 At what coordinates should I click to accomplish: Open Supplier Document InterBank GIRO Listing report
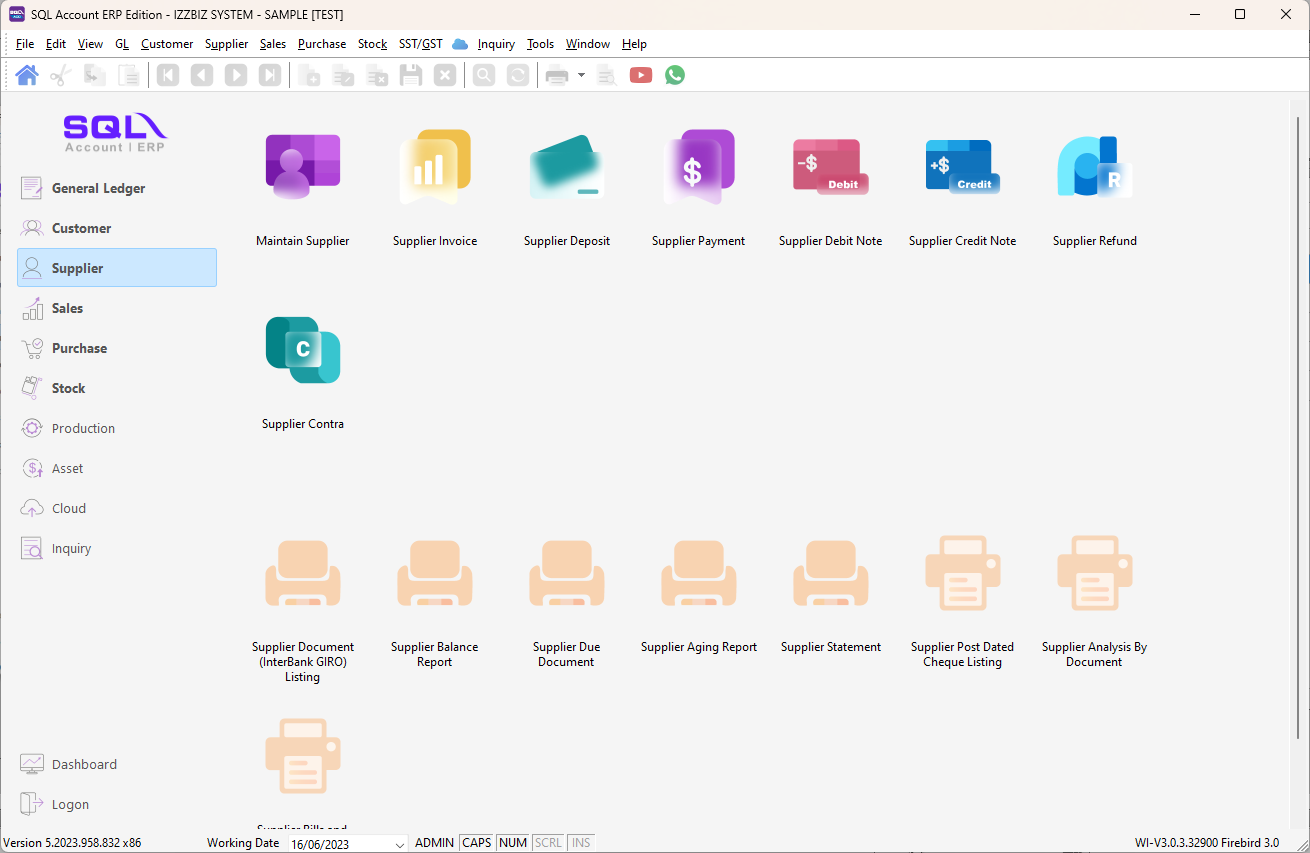303,573
